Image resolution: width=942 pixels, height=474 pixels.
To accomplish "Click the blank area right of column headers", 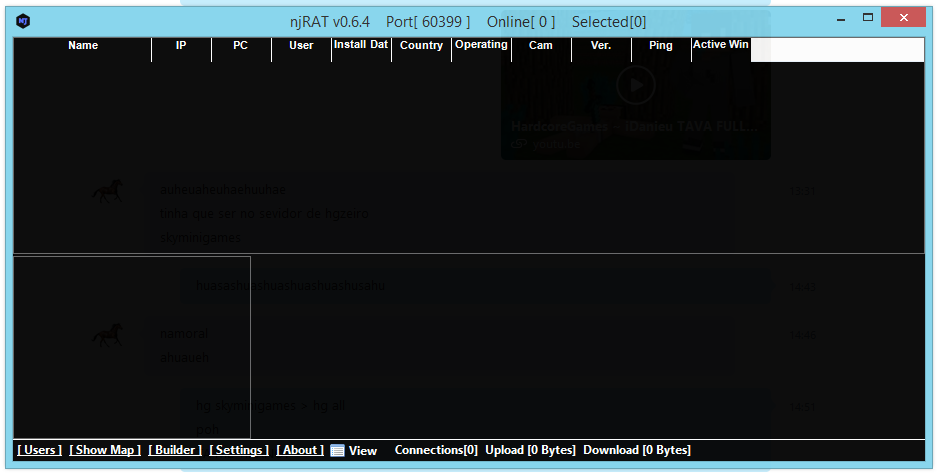I will tap(837, 50).
